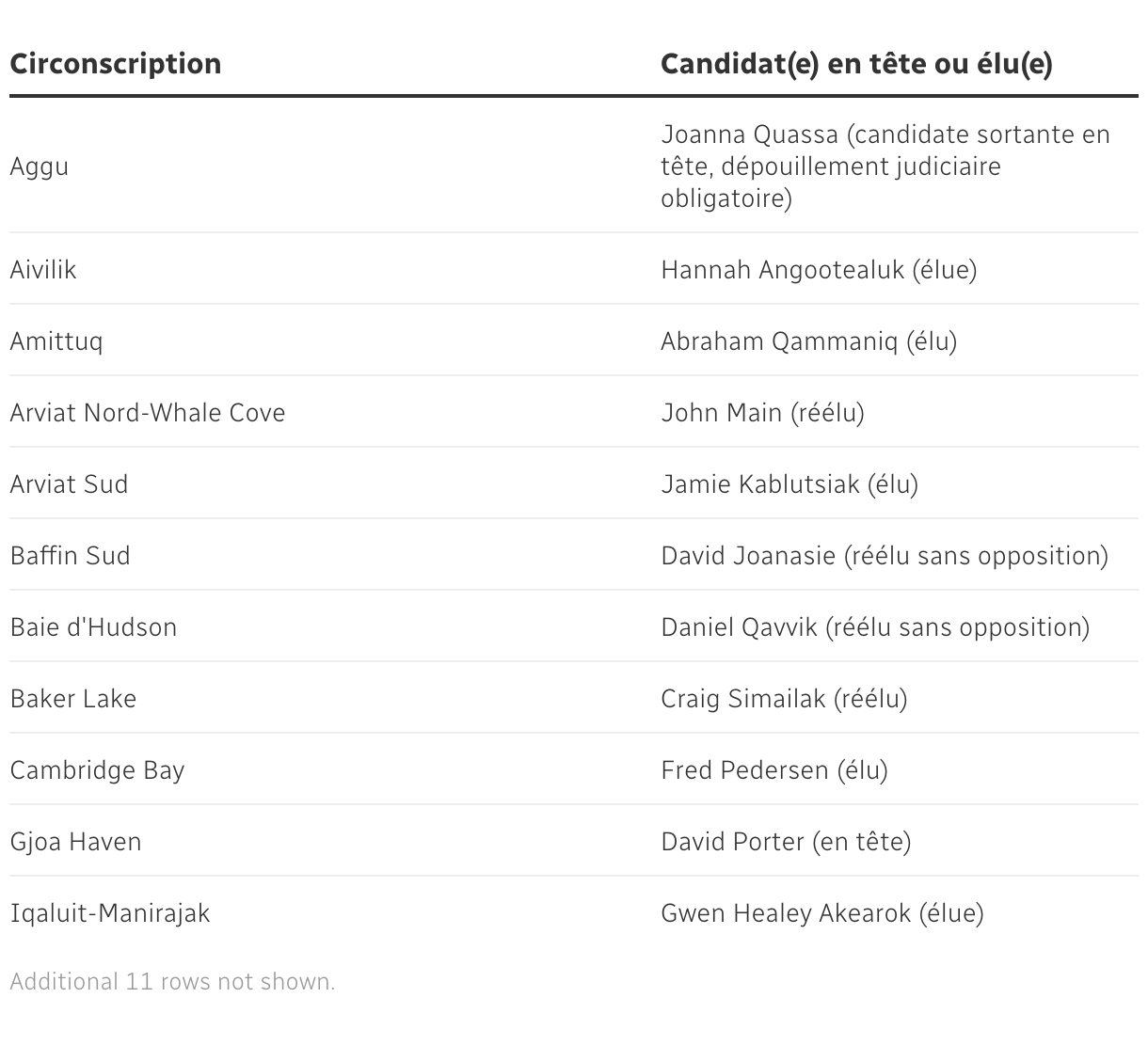Viewport: 1148px width, 1061px height.
Task: Click David Joanasie candidate cell
Action: [885, 556]
